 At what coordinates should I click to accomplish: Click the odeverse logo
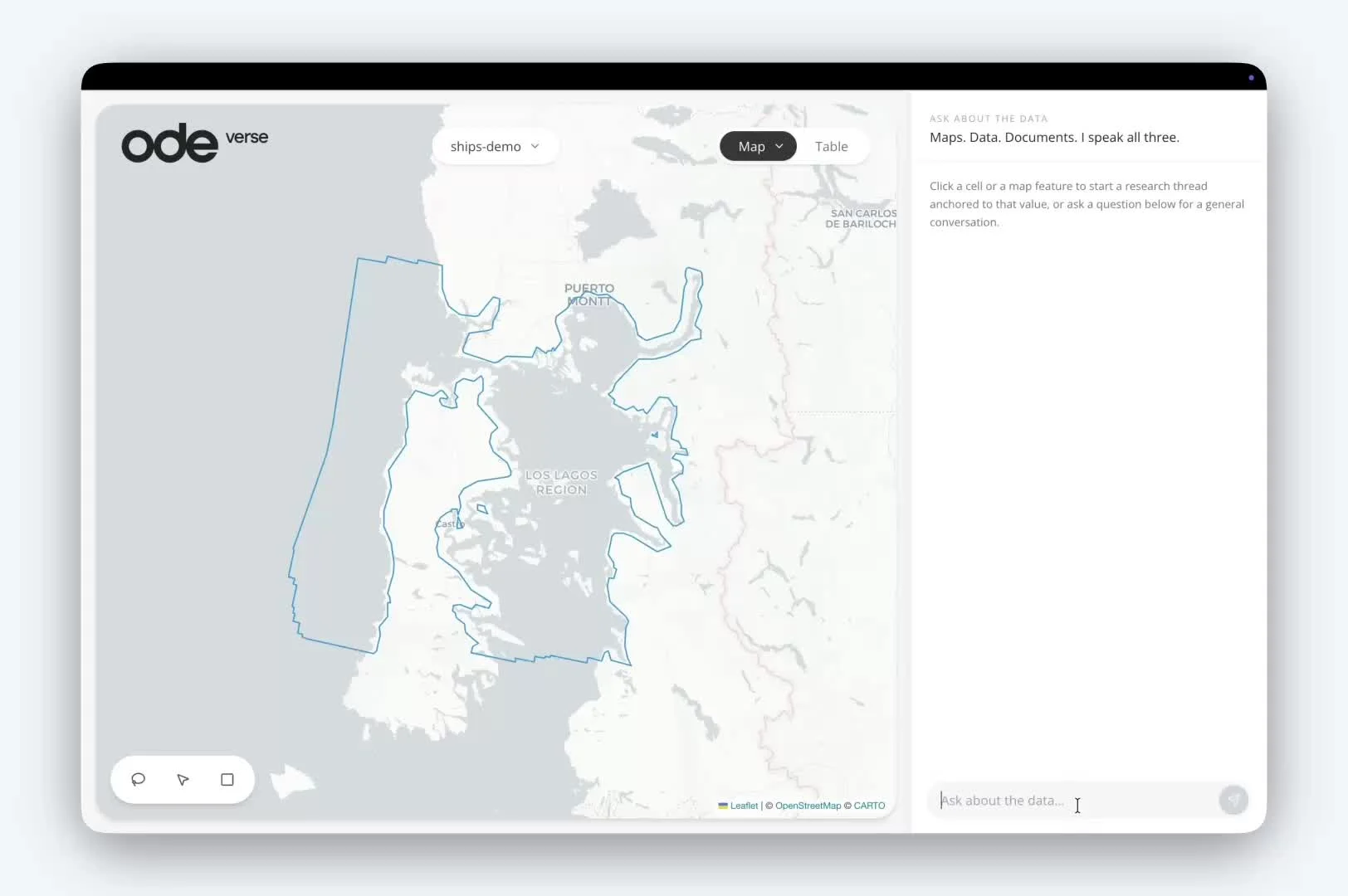[195, 143]
